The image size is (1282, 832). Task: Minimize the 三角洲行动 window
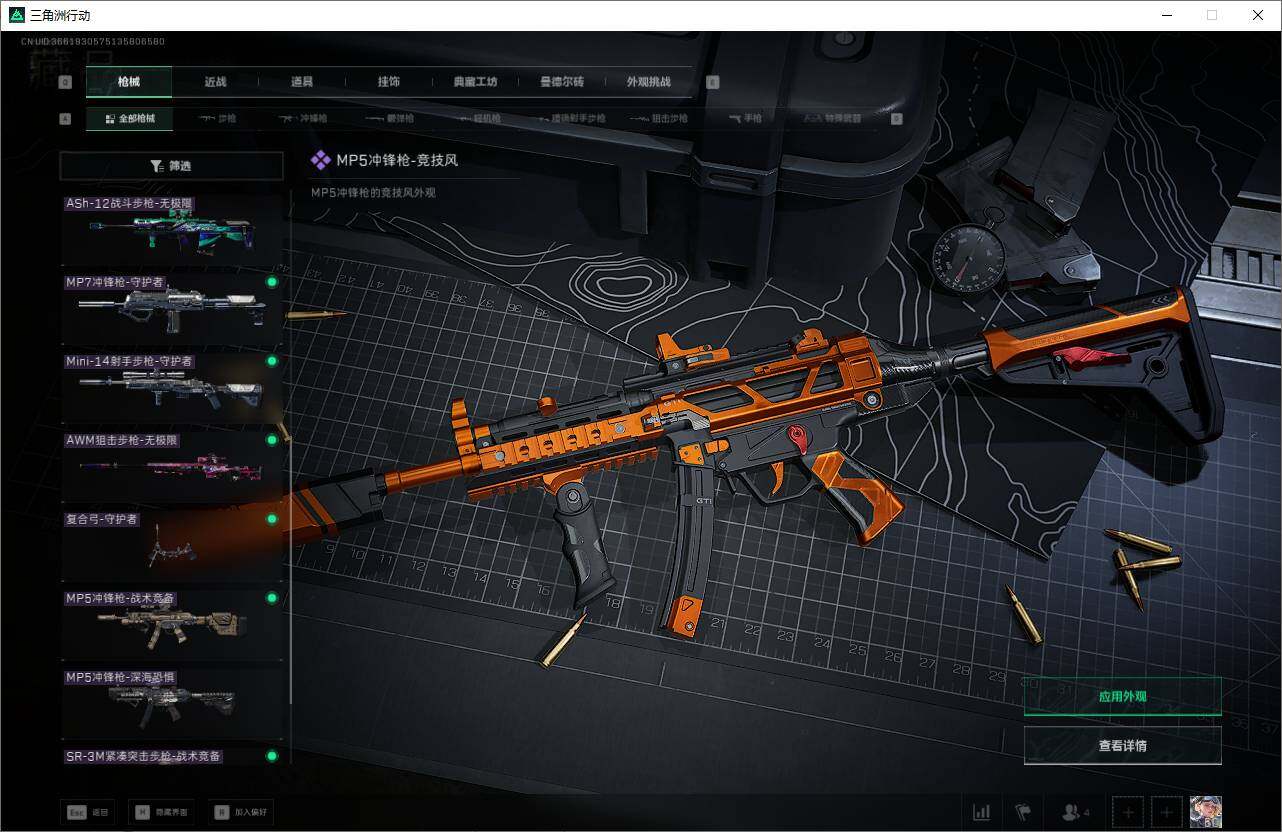[x=1166, y=15]
